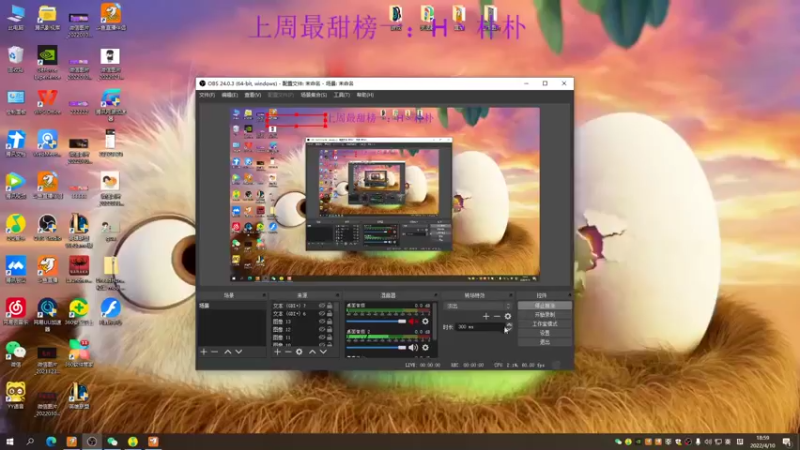Click second mixer channel volume slider
800x450 pixels.
tap(376, 347)
